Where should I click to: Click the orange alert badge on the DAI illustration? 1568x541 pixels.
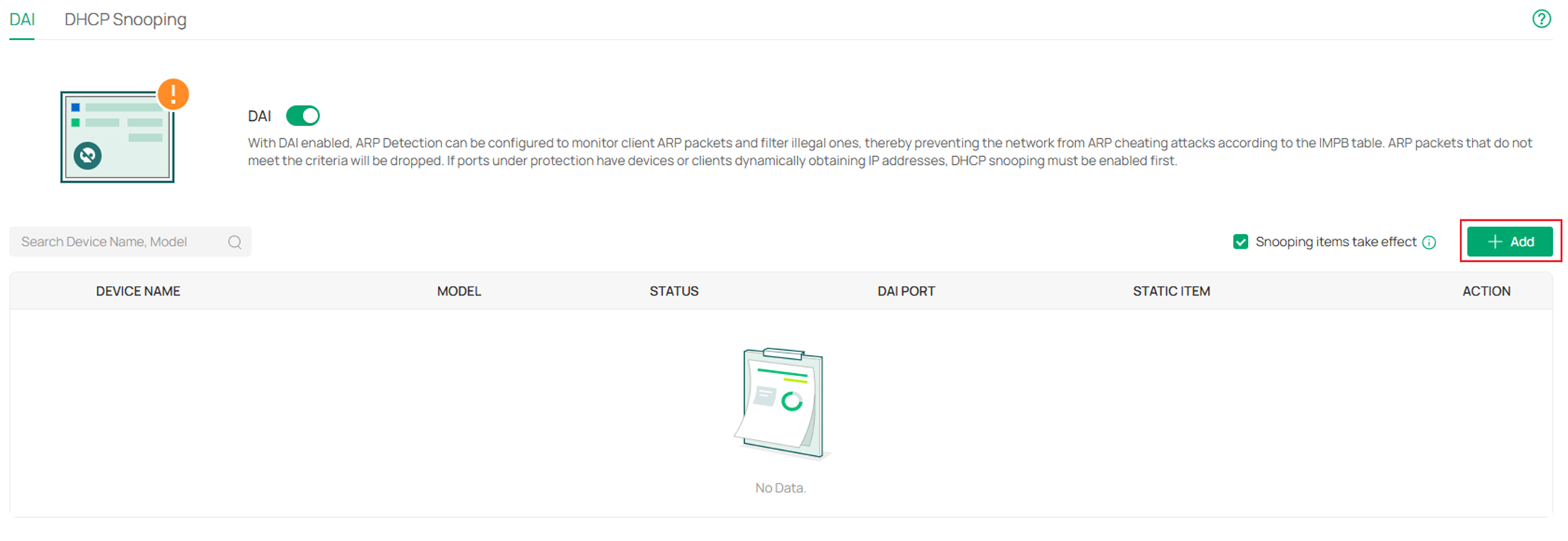click(x=173, y=93)
